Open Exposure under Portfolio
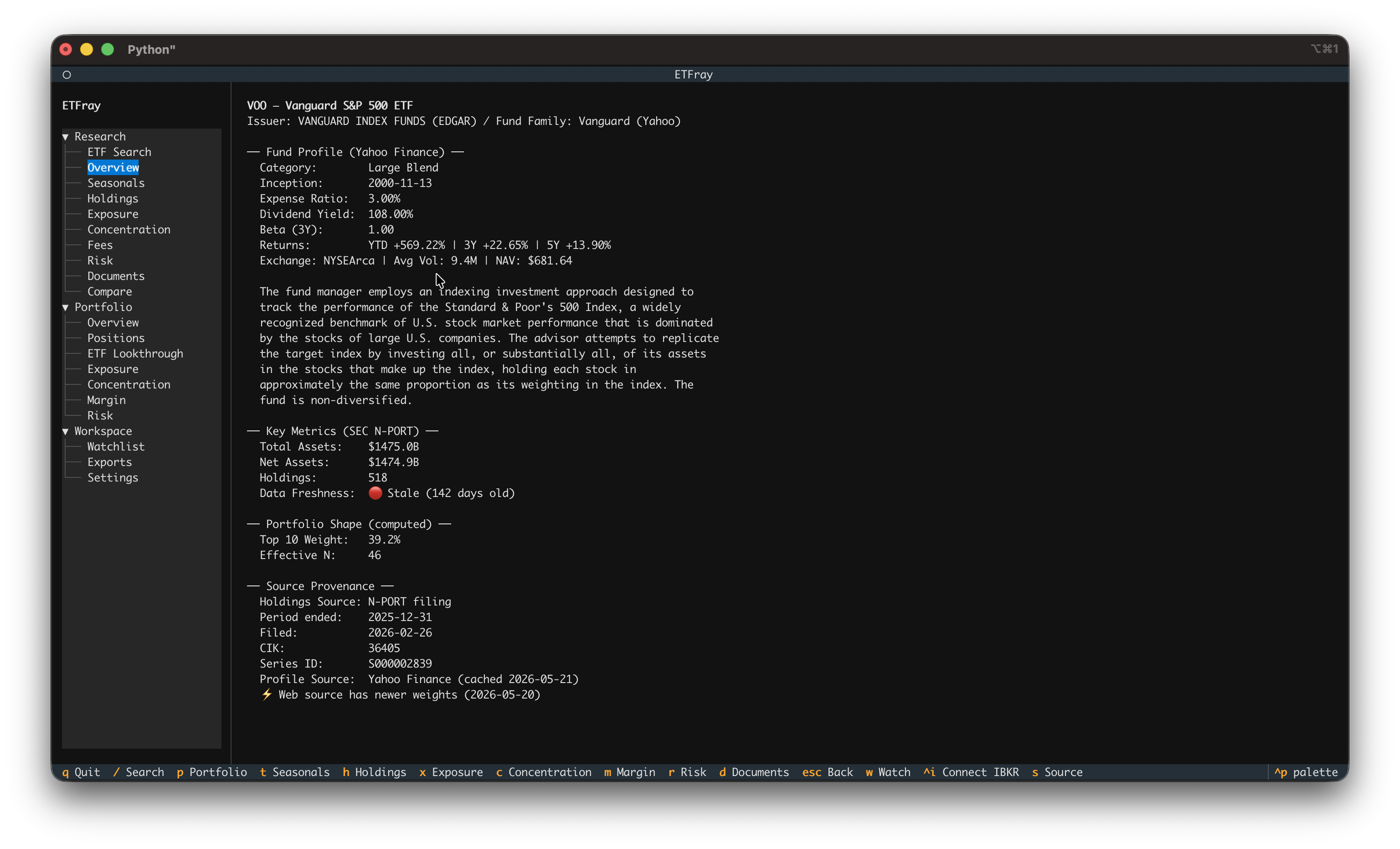Viewport: 1400px width, 849px height. coord(113,369)
